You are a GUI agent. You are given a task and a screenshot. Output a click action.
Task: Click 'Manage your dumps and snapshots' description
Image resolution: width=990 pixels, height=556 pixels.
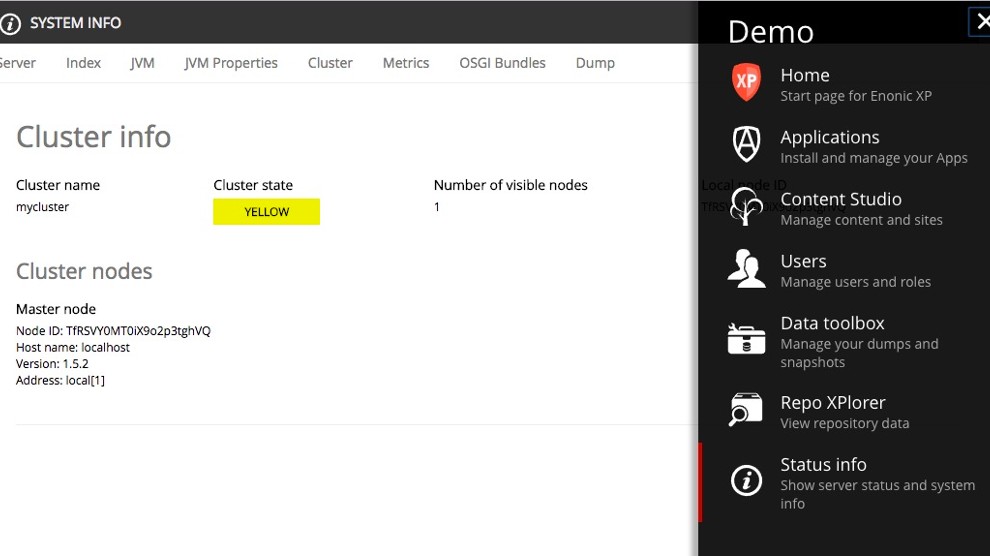[x=859, y=353]
